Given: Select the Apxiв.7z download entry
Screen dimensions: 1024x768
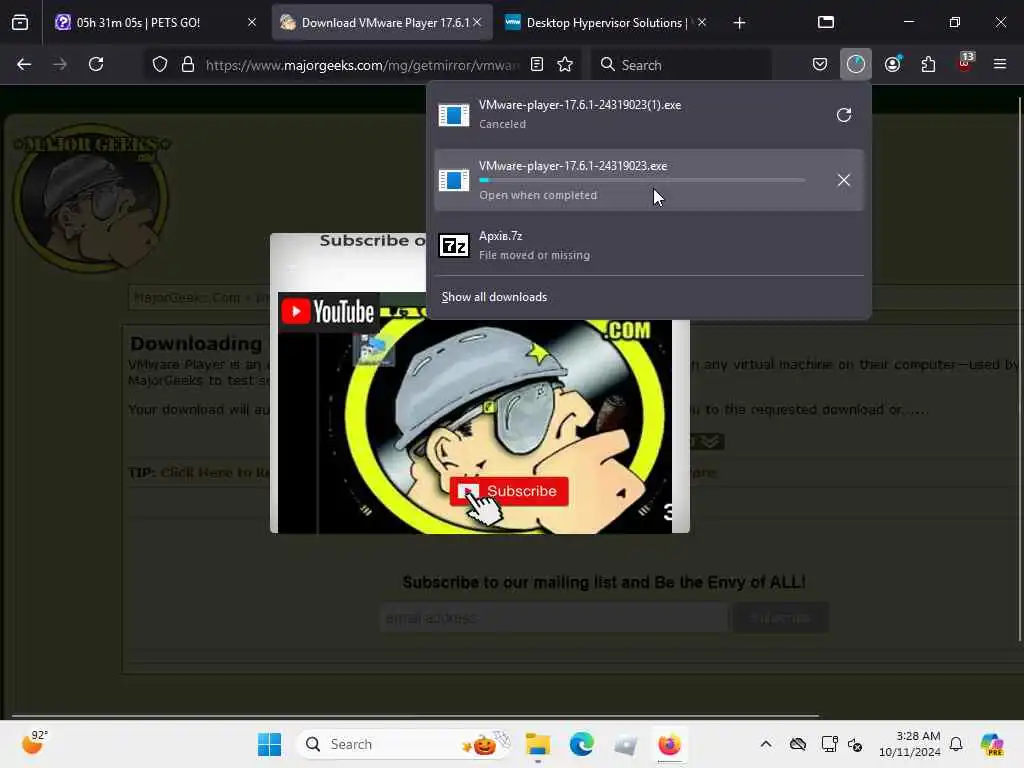Looking at the screenshot, I should pos(648,245).
